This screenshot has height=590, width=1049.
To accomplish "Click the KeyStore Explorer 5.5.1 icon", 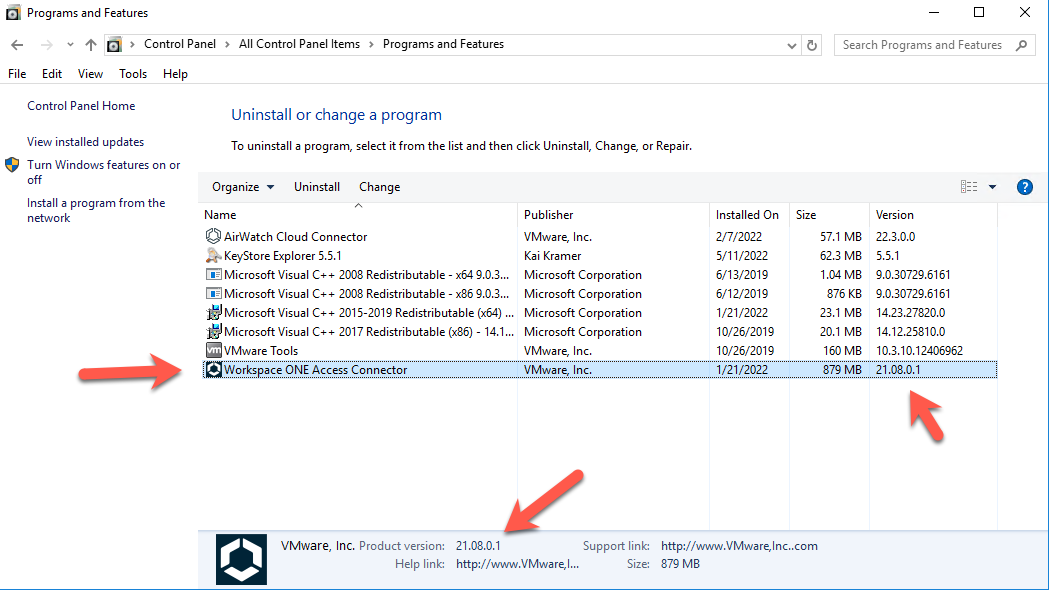I will 213,256.
